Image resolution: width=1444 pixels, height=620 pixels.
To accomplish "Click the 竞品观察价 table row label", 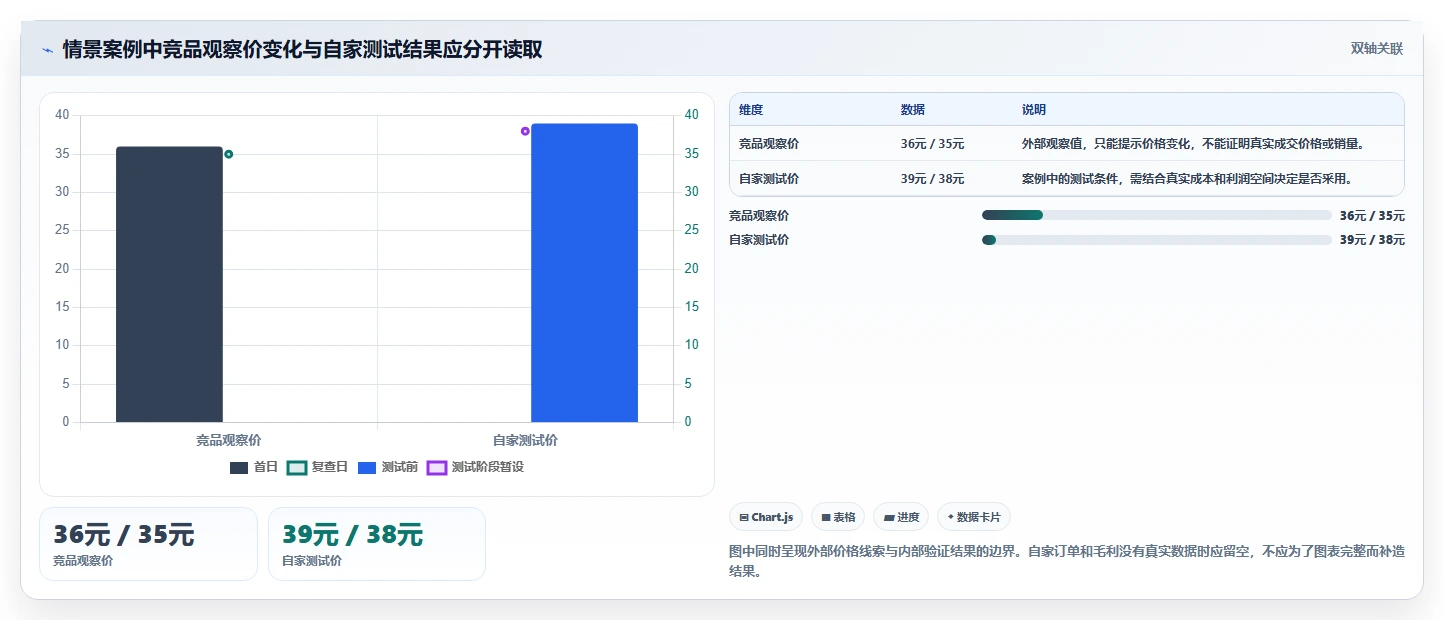I will tap(769, 144).
